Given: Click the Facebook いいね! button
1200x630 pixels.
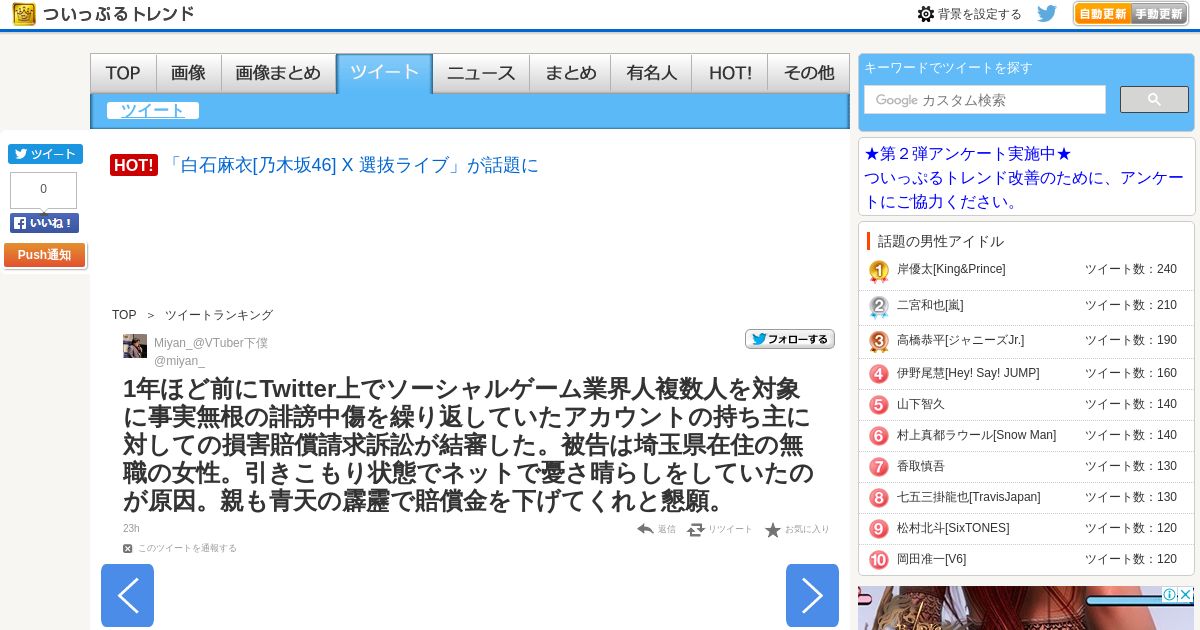Looking at the screenshot, I should coord(44,223).
